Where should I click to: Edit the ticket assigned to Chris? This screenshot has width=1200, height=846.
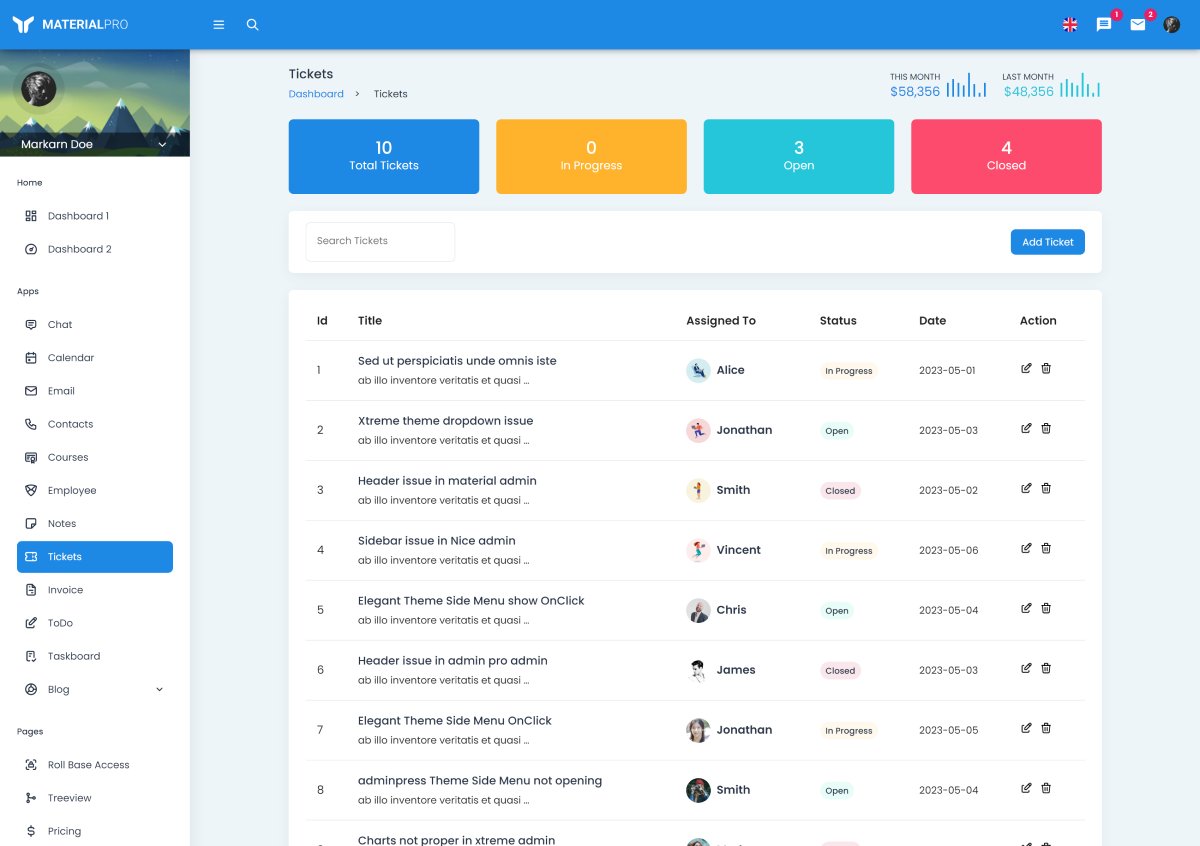(x=1026, y=609)
